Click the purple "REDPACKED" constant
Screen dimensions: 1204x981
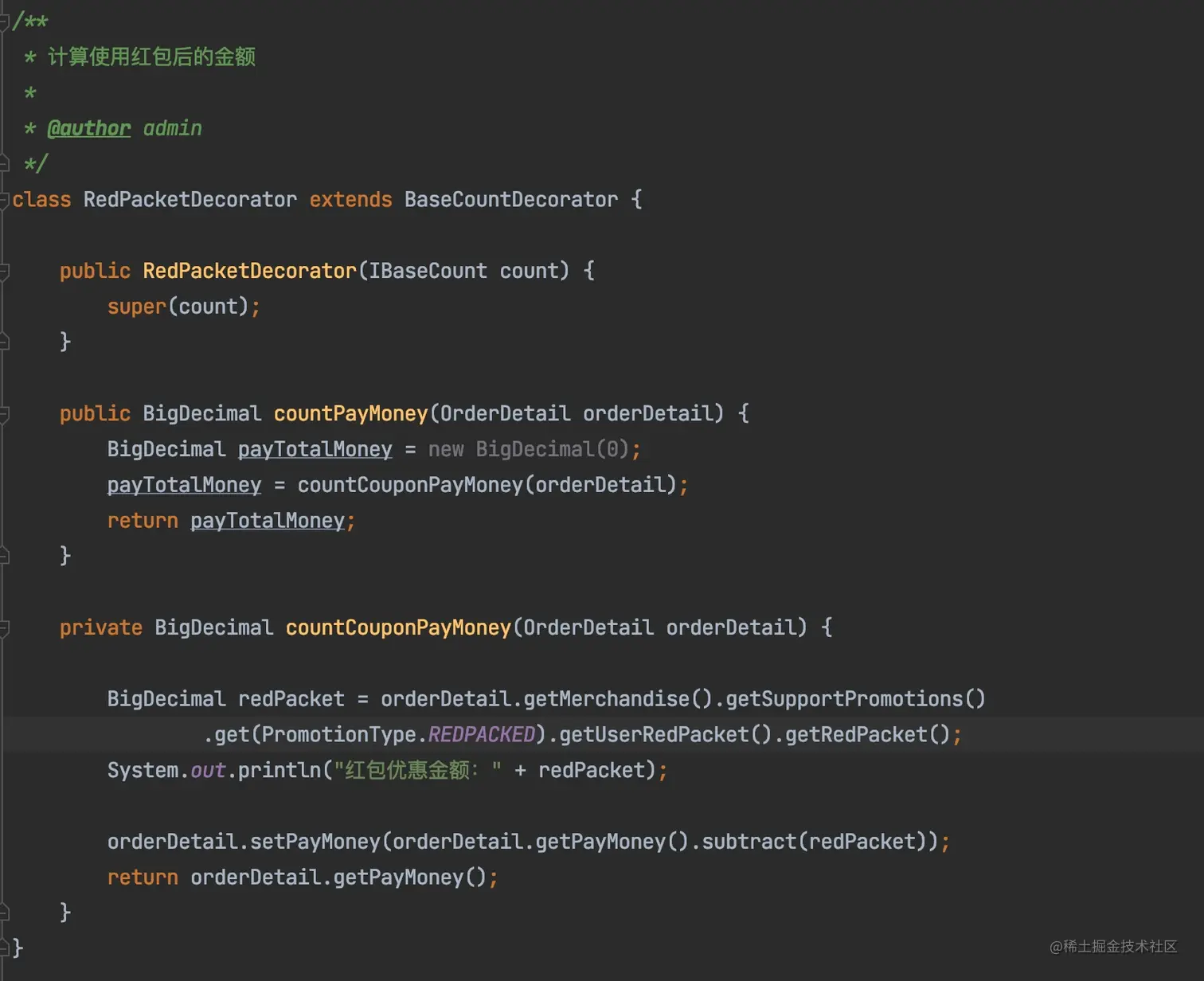pyautogui.click(x=482, y=734)
